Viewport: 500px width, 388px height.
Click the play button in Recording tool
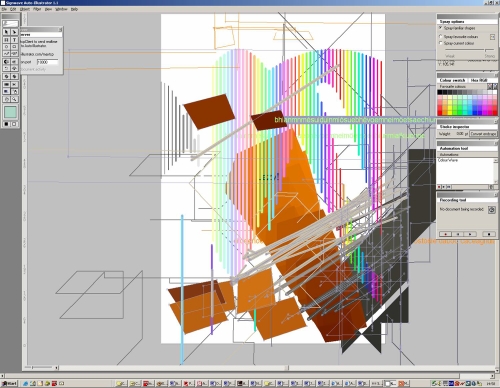click(x=470, y=234)
